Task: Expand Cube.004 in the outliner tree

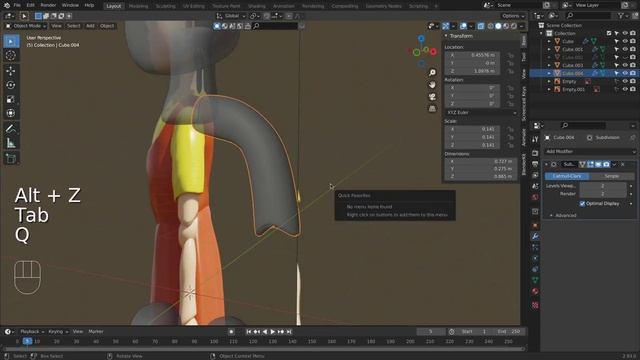Action: tap(549, 73)
